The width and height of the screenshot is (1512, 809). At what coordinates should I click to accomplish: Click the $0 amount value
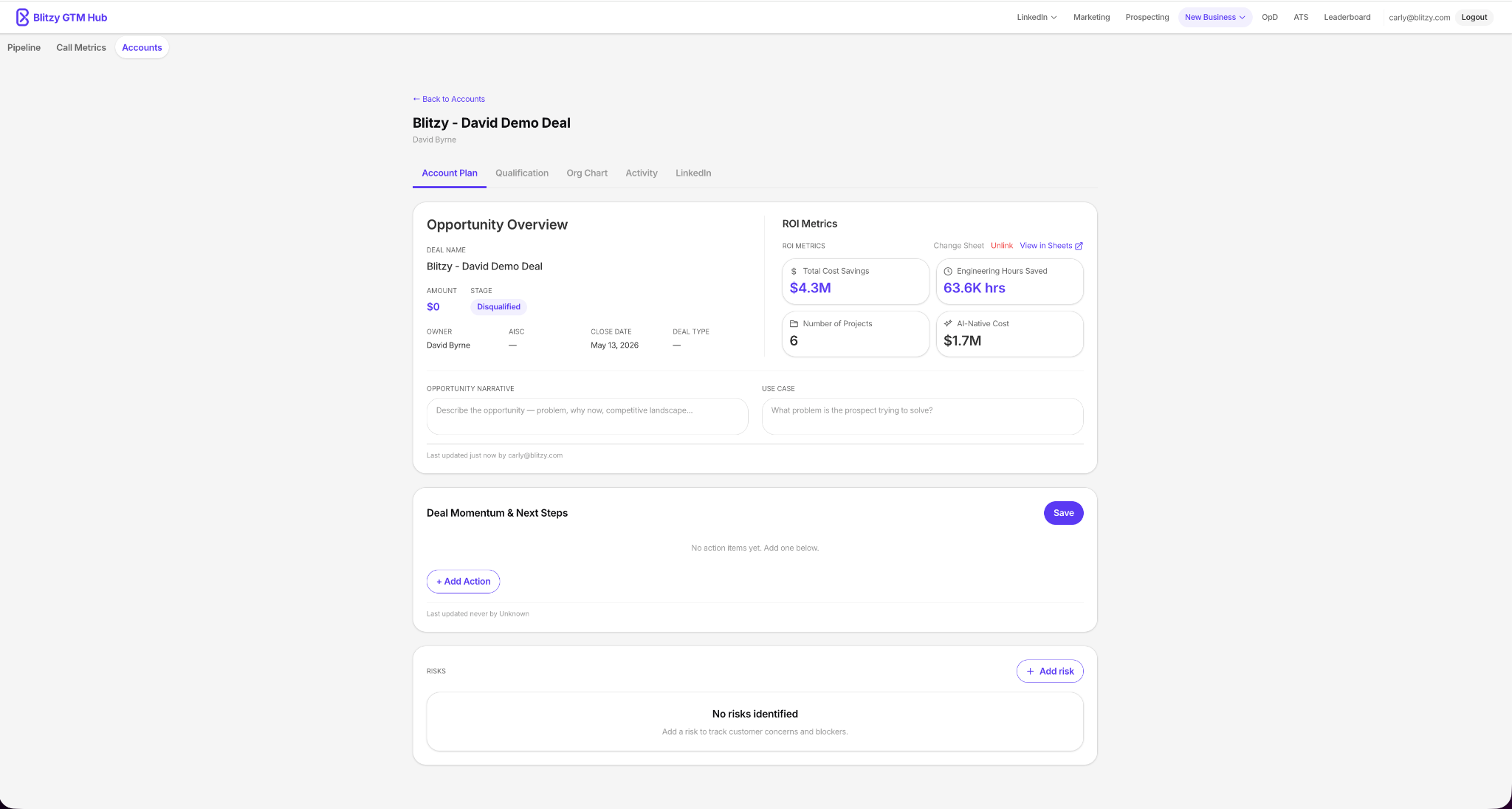[x=433, y=307]
